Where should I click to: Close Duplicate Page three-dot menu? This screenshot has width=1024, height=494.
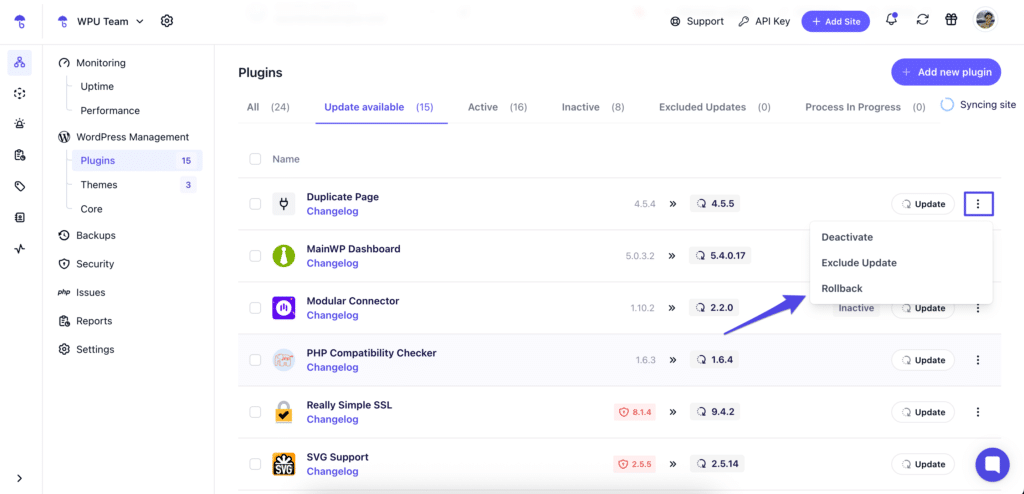978,204
